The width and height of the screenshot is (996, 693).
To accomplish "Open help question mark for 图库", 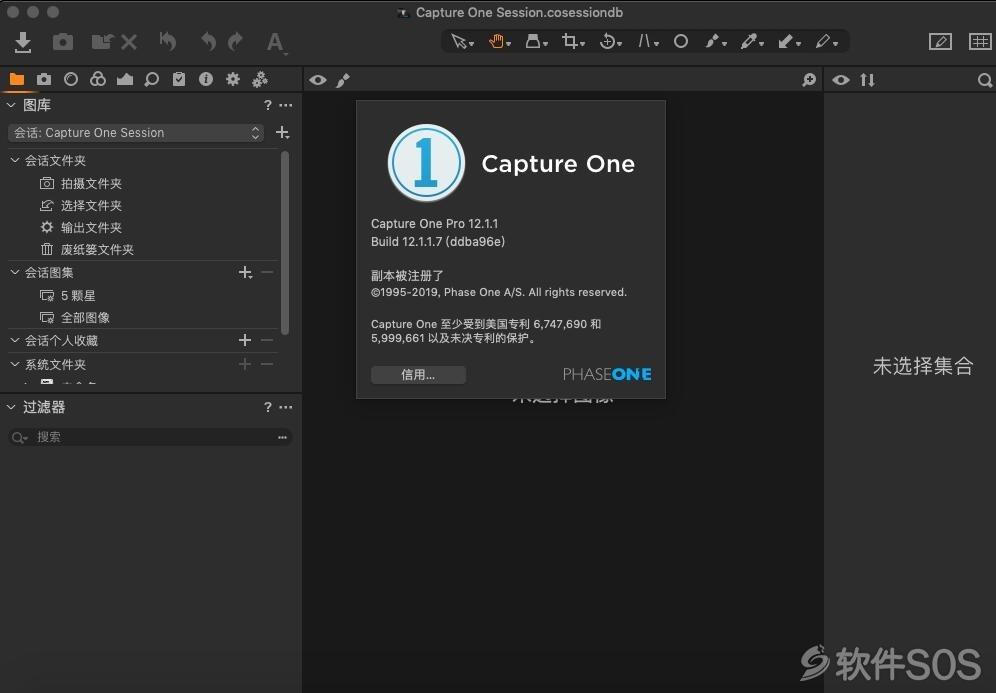I will pos(268,105).
